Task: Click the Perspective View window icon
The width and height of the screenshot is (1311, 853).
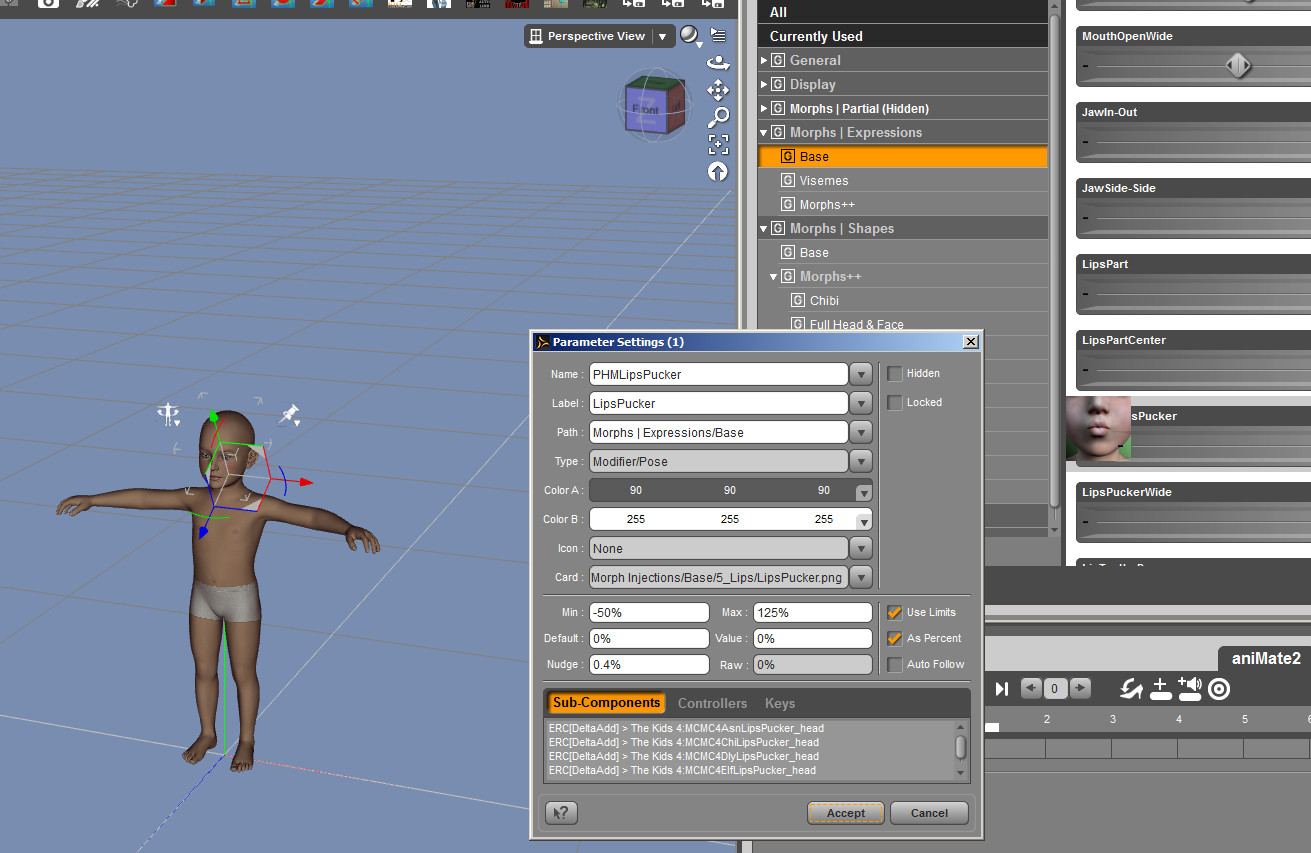Action: coord(536,36)
